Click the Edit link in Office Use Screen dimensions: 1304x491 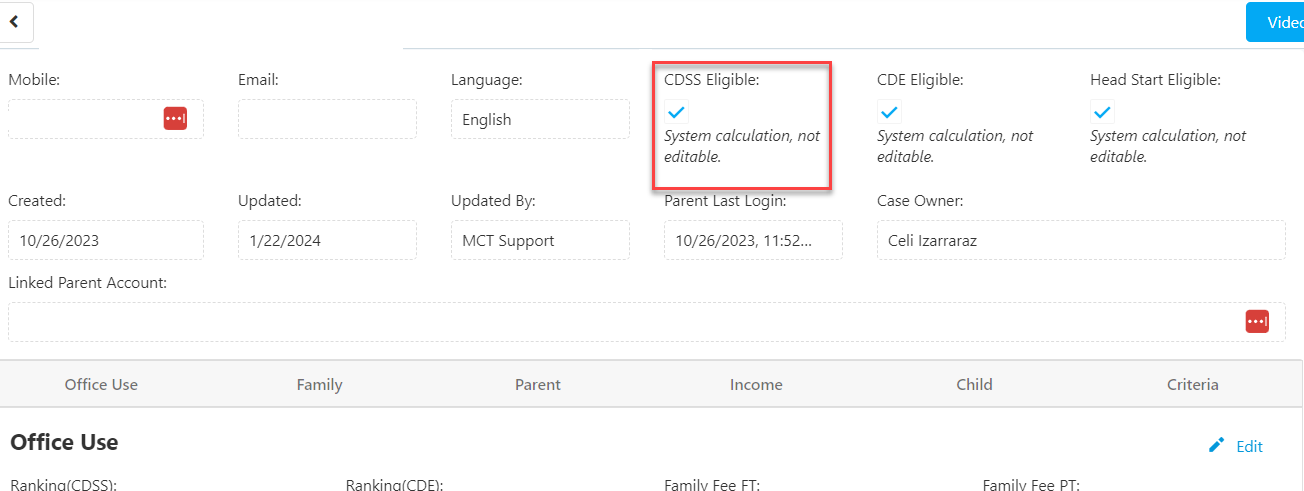click(x=1249, y=446)
